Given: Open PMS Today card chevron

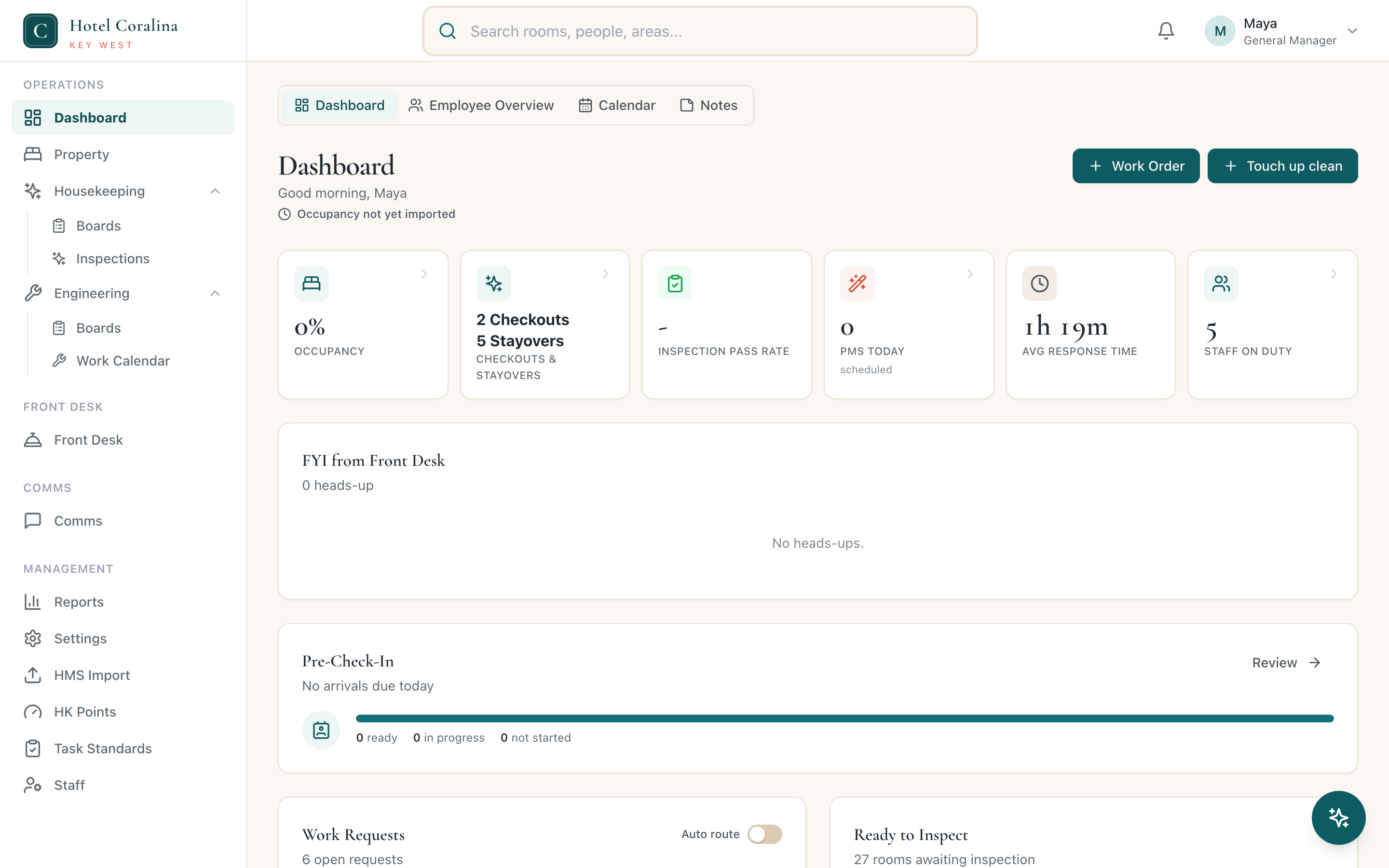Looking at the screenshot, I should pyautogui.click(x=970, y=274).
